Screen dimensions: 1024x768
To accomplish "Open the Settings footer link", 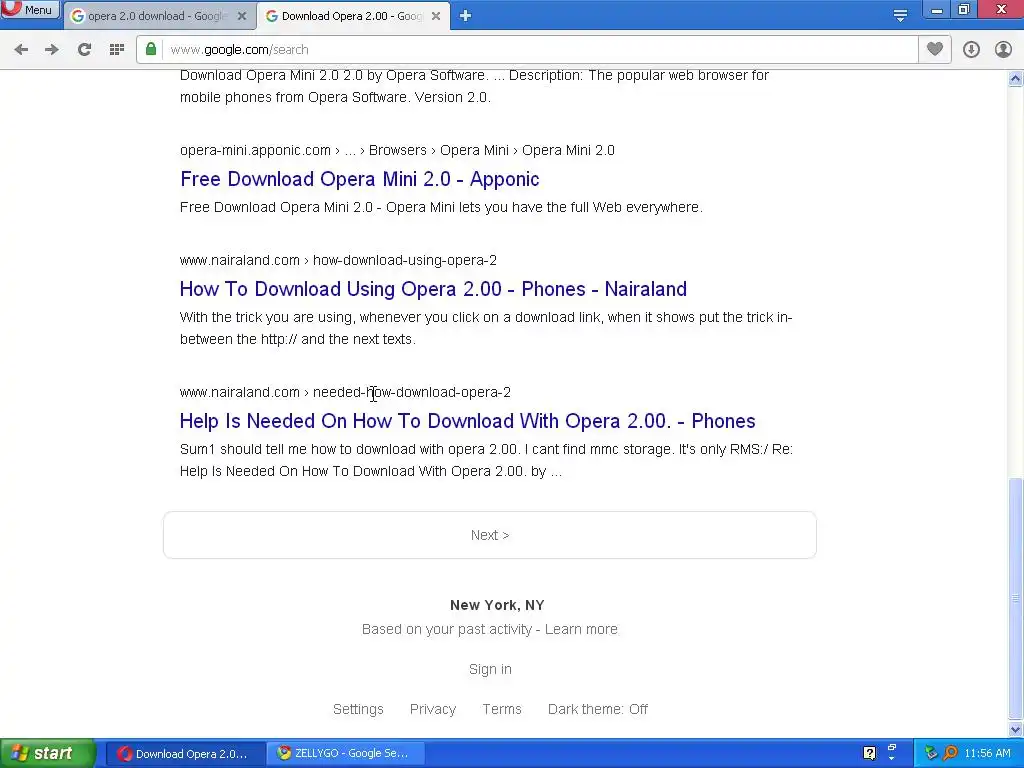I will 358,709.
